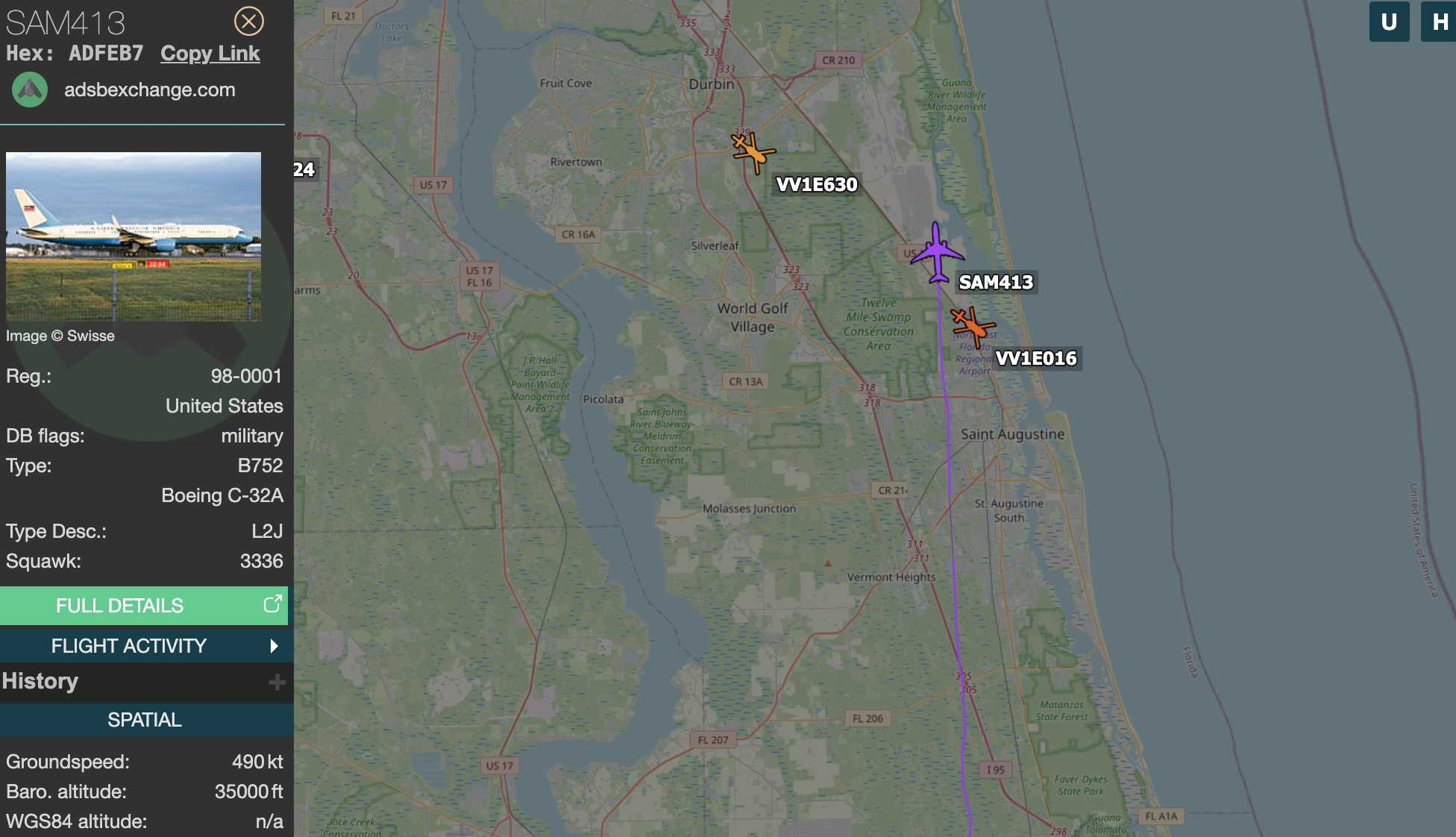Expand the History section plus icon

[x=277, y=682]
